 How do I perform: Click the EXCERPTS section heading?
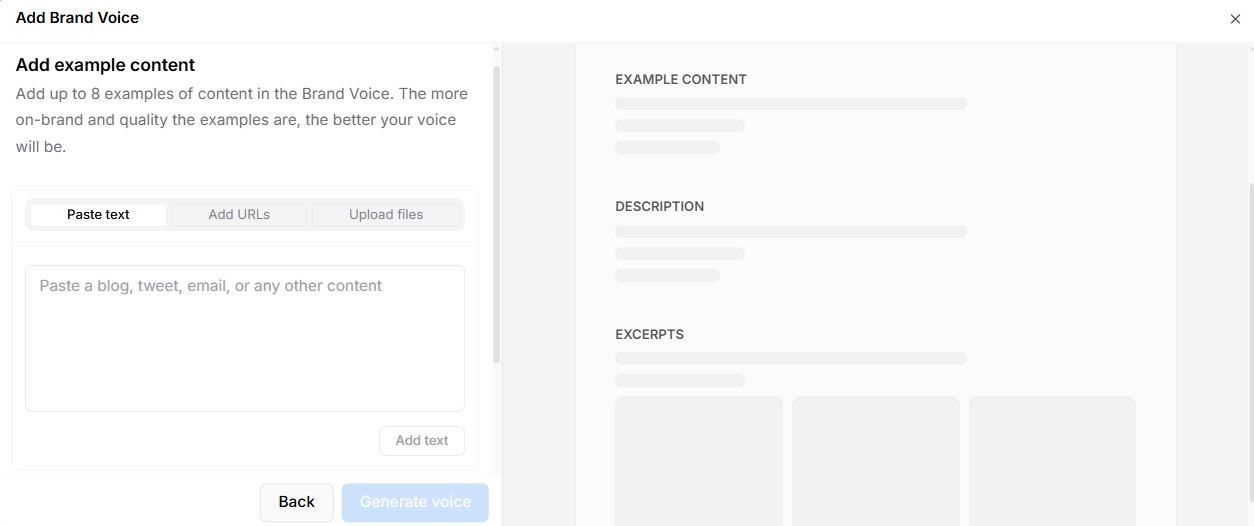[649, 334]
